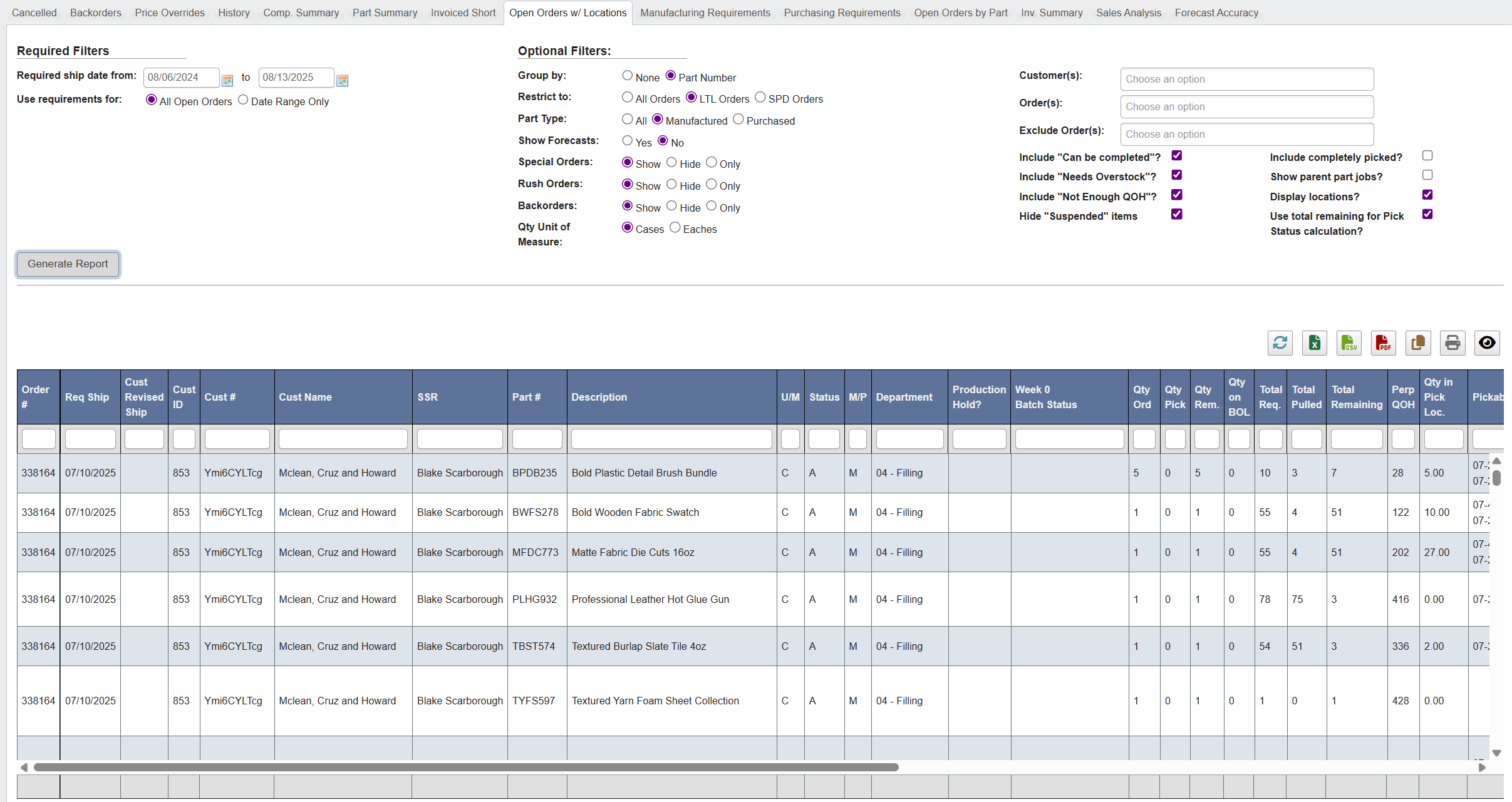Uncheck Hide Suspended items
The image size is (1512, 802).
pos(1176,214)
